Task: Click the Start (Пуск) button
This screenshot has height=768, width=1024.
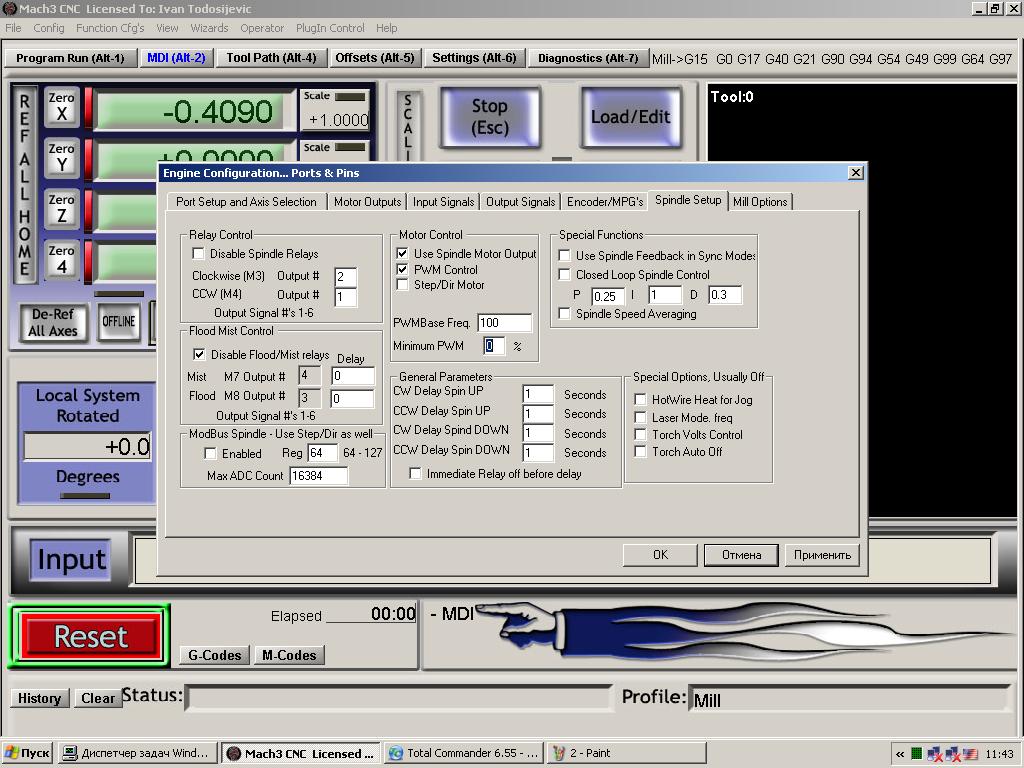Action: click(27, 753)
